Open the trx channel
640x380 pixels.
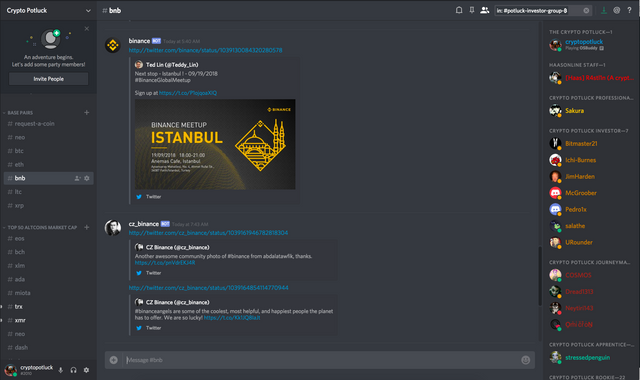pyautogui.click(x=49, y=307)
